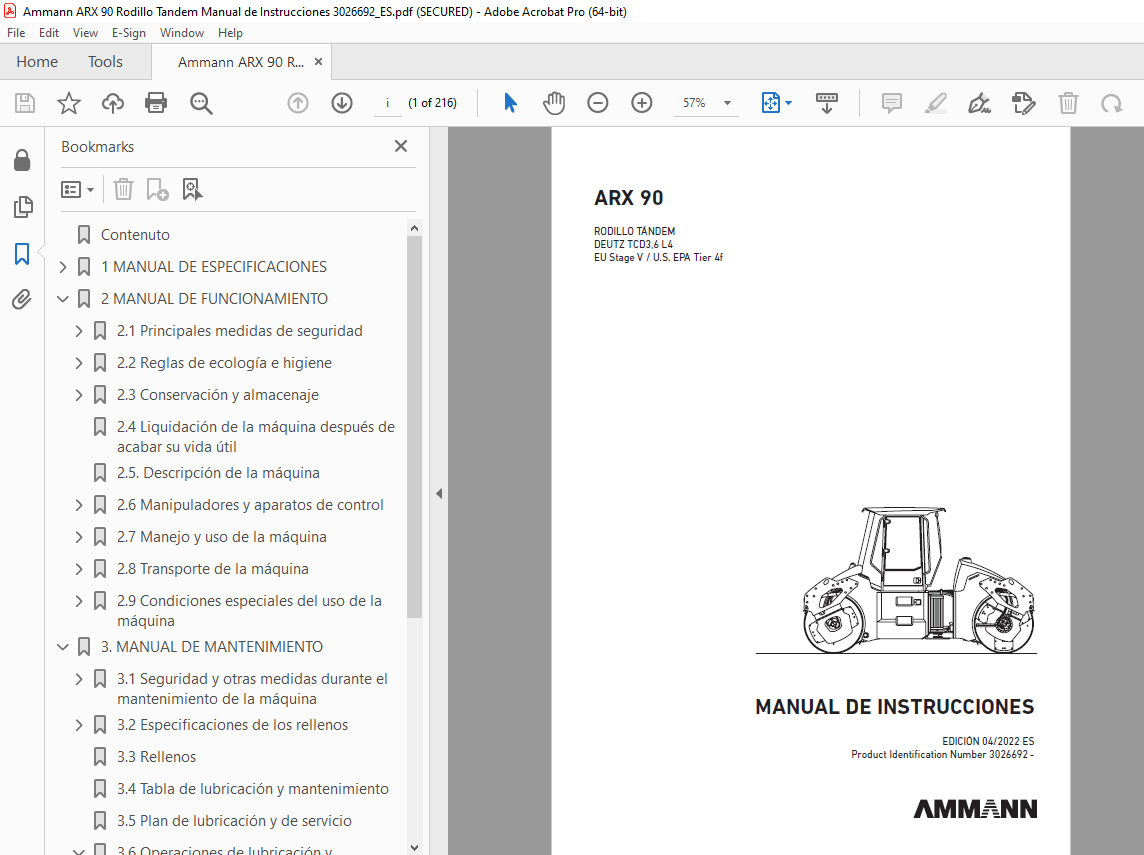Expand 2.7 Manejo y uso bookmark
Viewport: 1144px width, 855px height.
79,537
